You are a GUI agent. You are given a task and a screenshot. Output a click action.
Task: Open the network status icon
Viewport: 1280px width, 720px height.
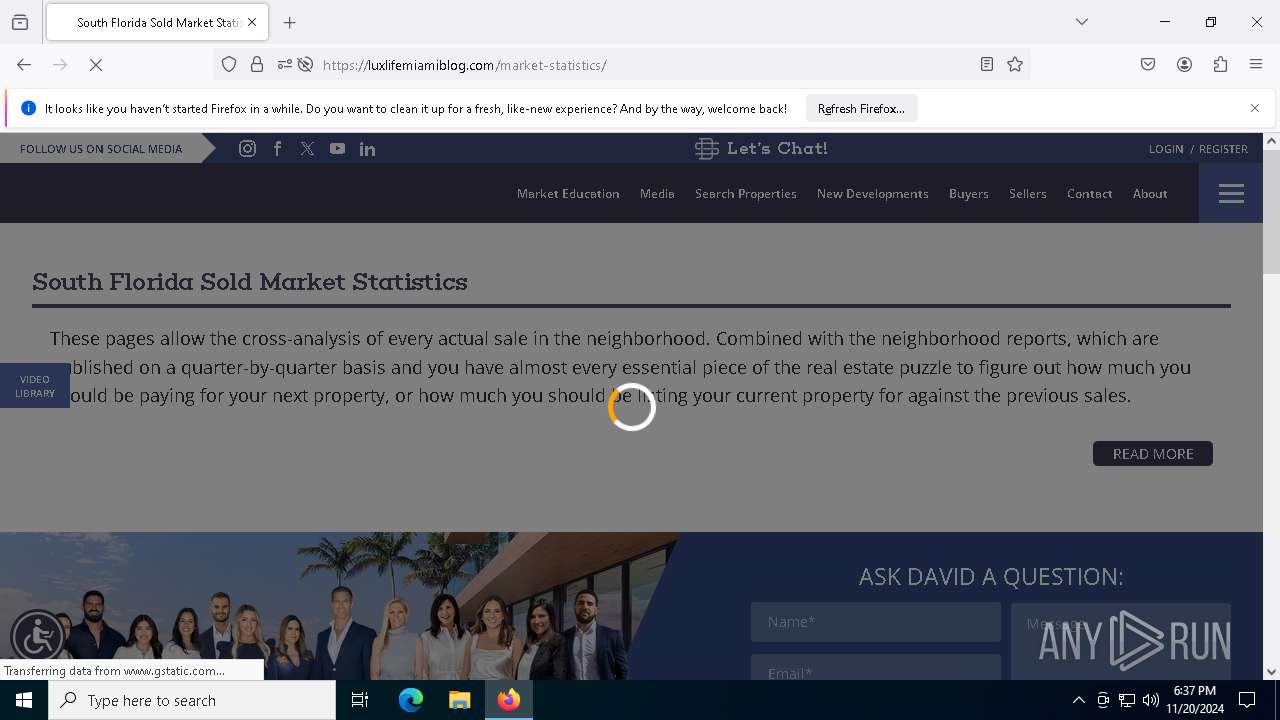pos(1127,700)
